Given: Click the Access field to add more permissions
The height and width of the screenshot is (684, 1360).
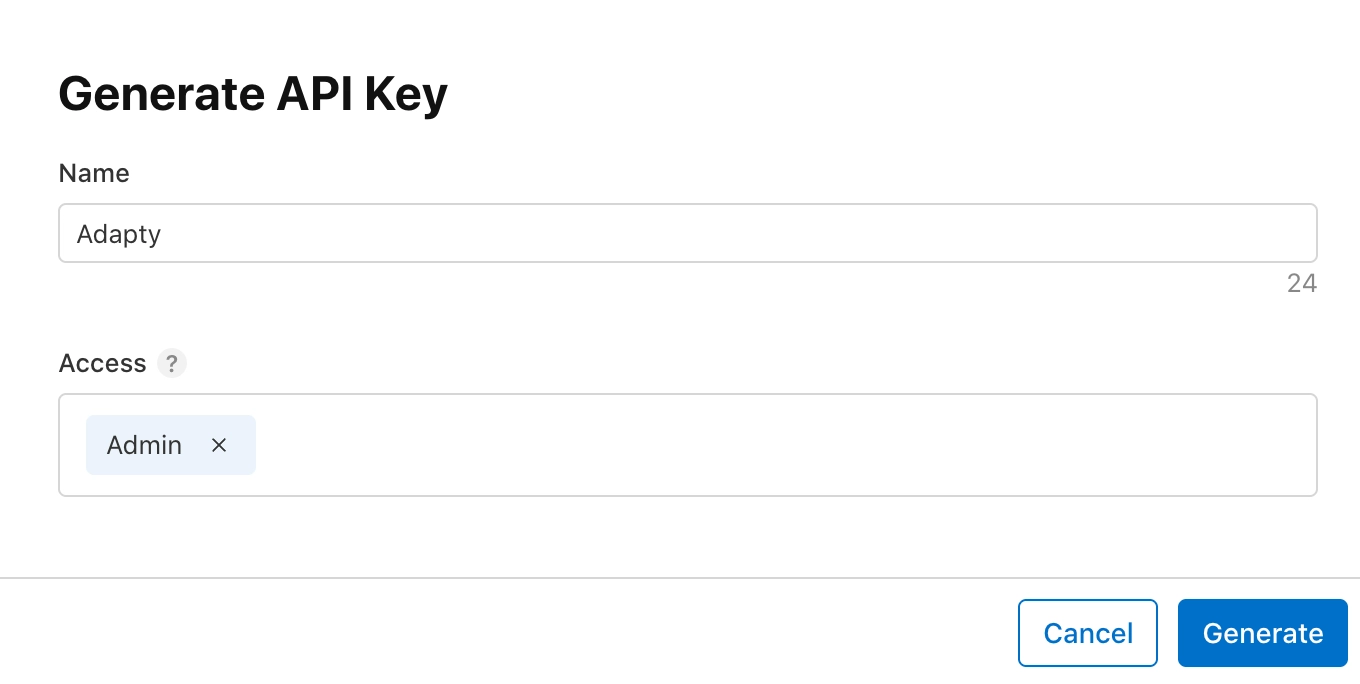Looking at the screenshot, I should click(700, 445).
